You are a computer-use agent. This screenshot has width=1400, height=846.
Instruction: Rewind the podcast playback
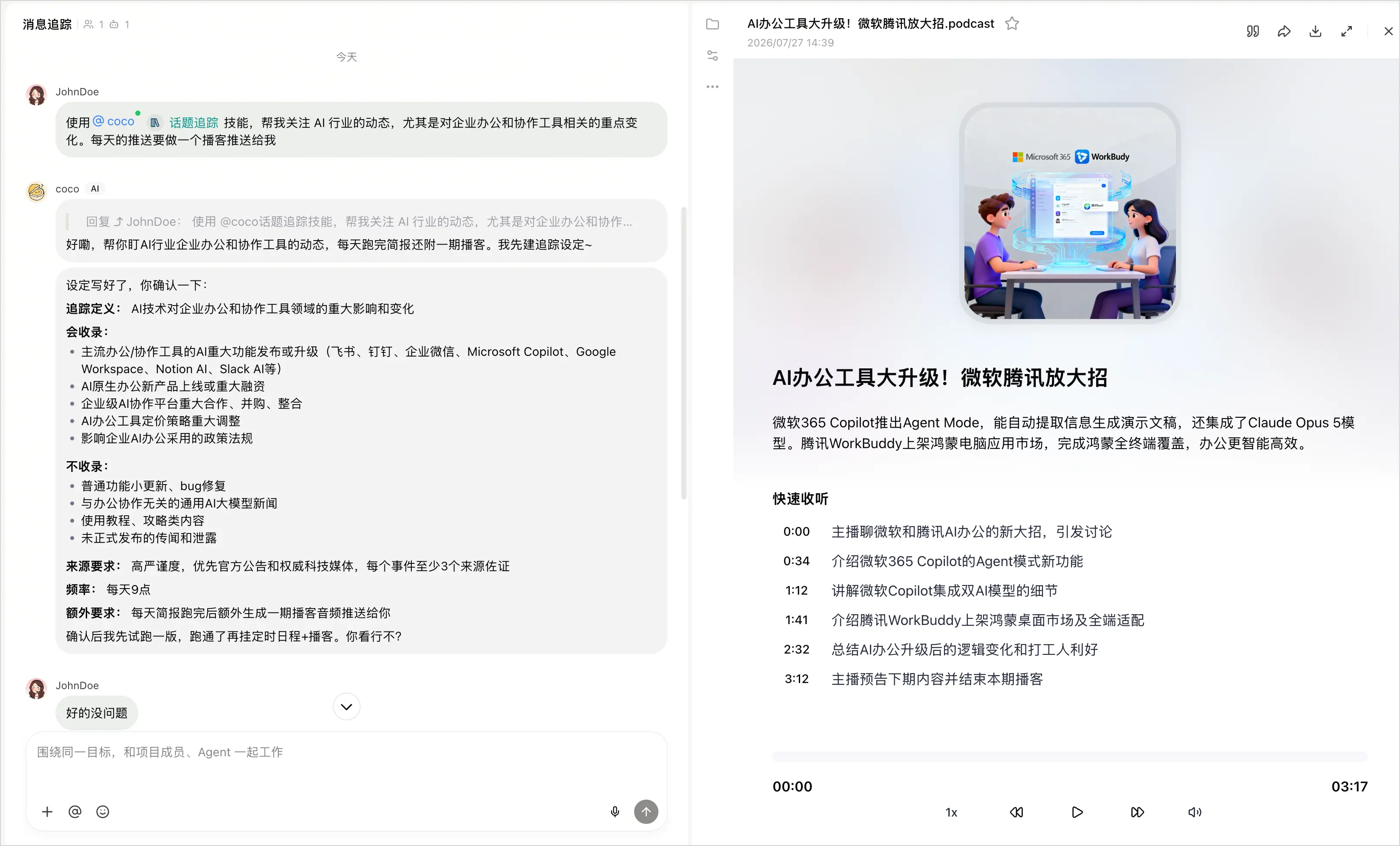[1016, 812]
